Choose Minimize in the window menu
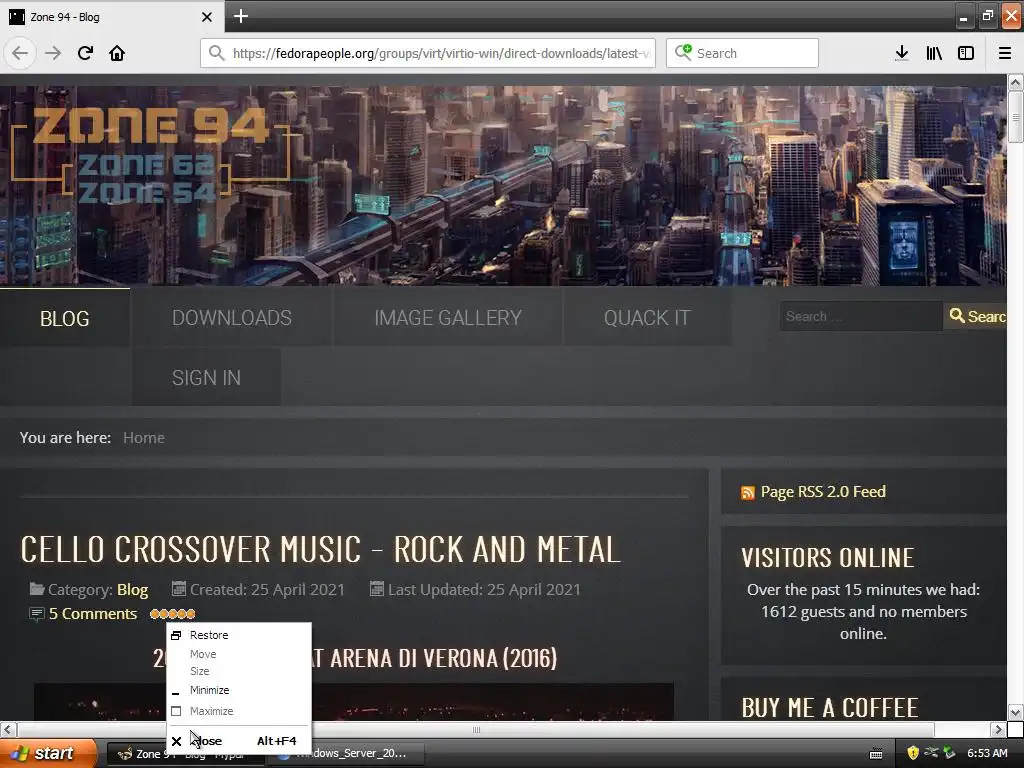 pos(239,690)
